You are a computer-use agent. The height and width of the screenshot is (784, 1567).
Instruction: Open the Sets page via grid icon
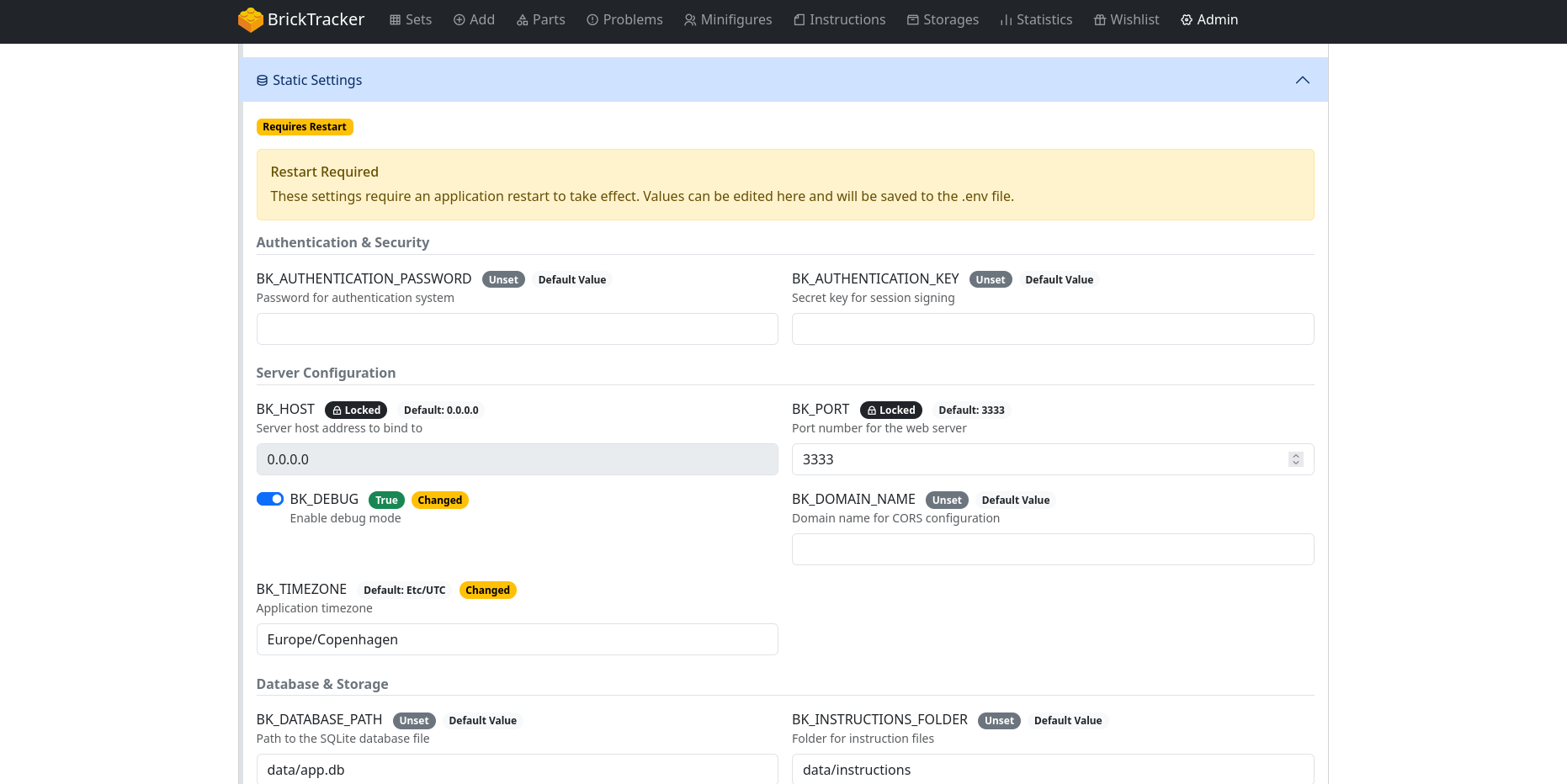pos(395,20)
